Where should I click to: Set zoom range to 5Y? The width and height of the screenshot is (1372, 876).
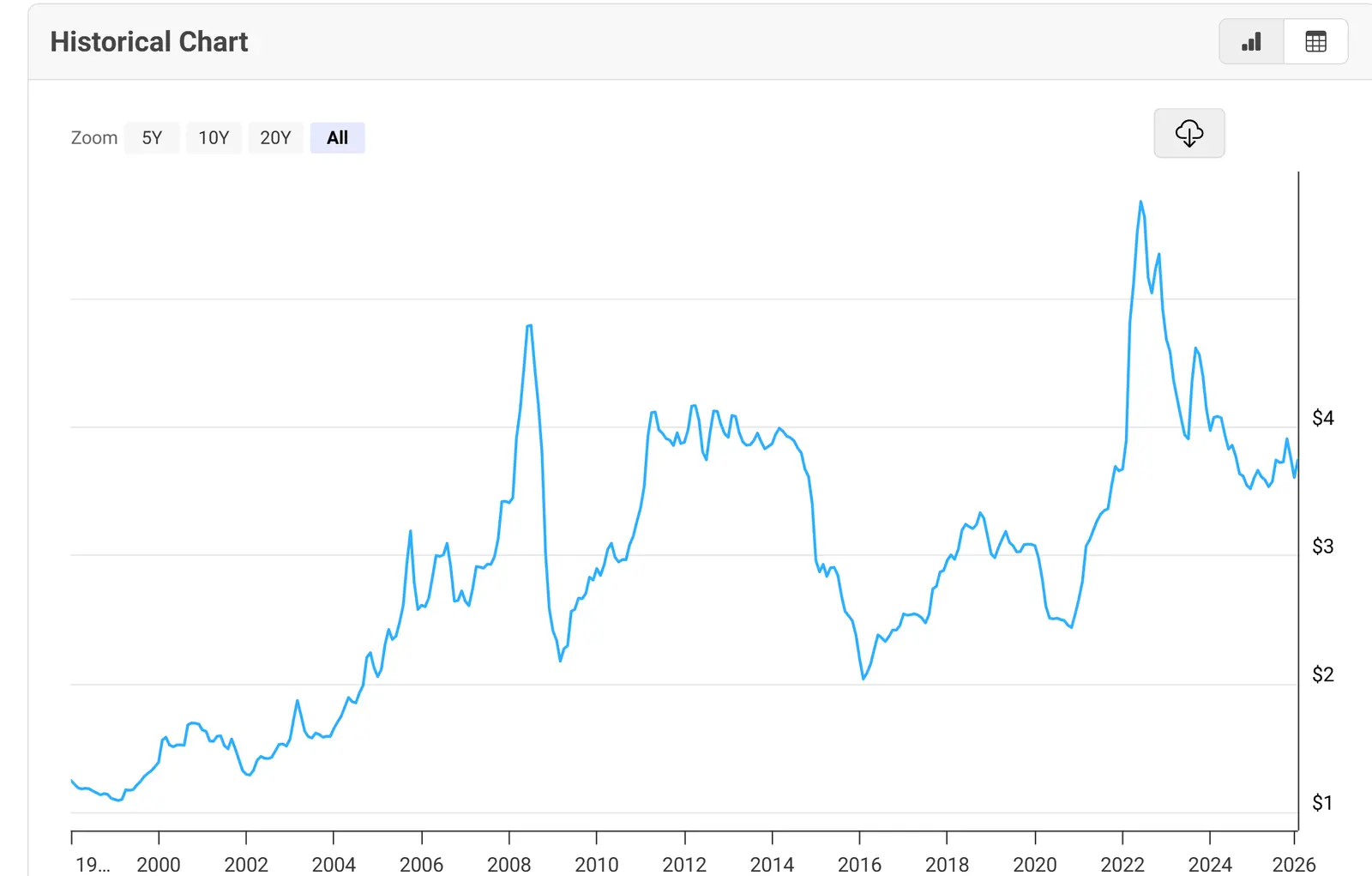click(x=152, y=137)
